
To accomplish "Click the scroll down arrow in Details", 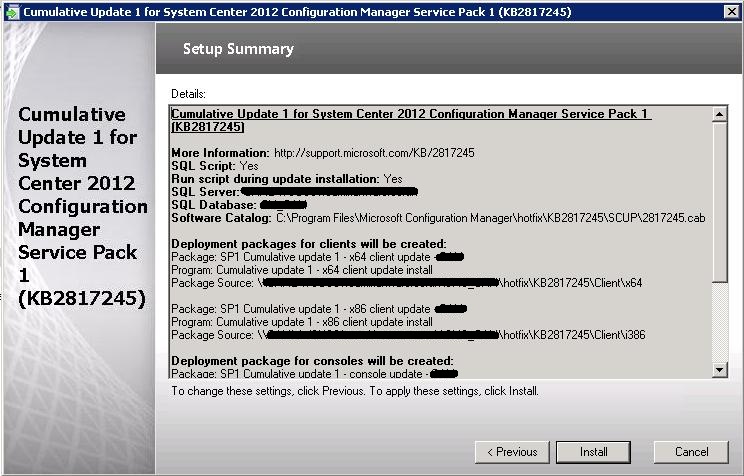I will pyautogui.click(x=719, y=370).
